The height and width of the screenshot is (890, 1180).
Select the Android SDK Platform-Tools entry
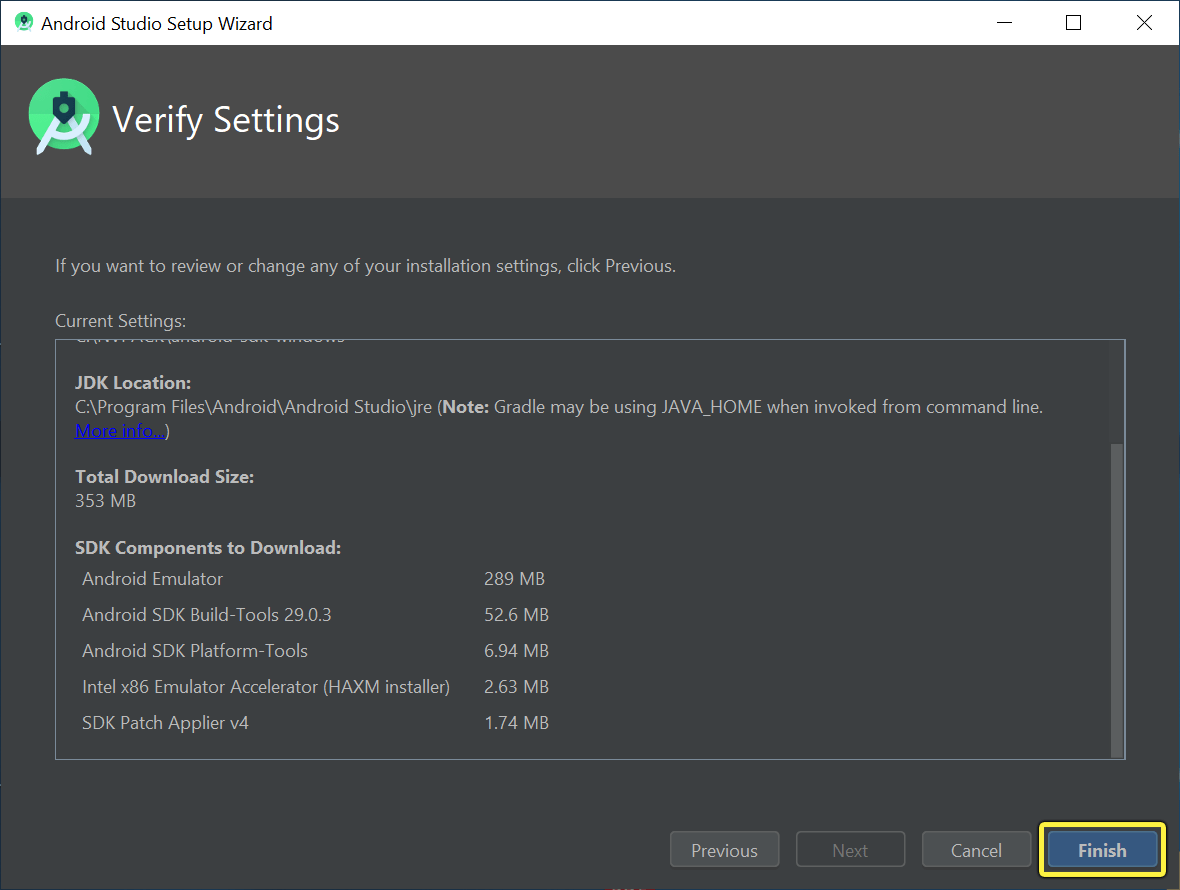click(194, 650)
